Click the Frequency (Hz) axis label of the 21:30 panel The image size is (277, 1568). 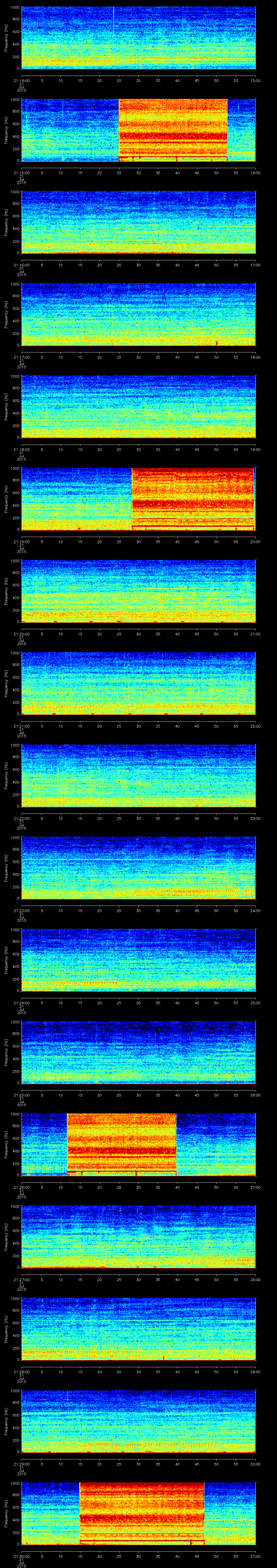click(6, 1514)
